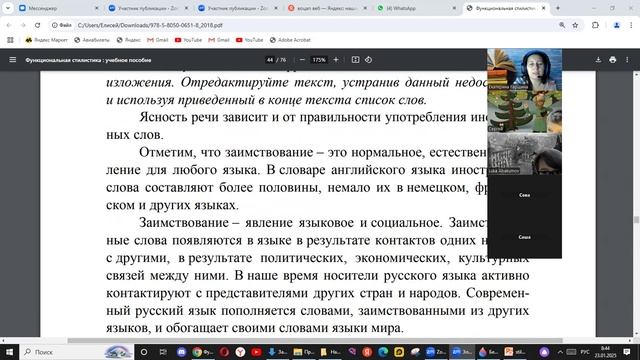Close the Мессенджер tab

(97, 8)
